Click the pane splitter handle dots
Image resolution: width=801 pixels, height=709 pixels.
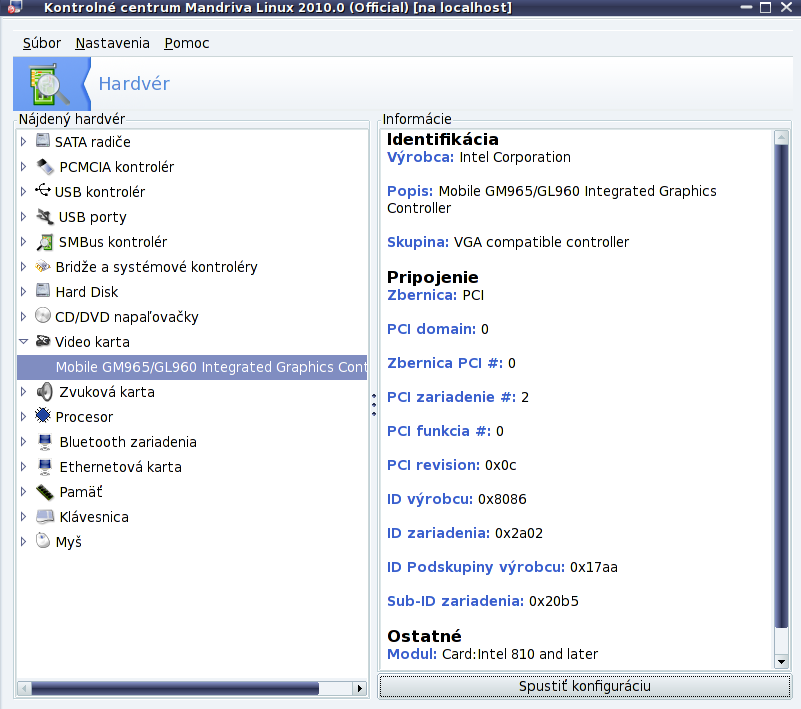tap(374, 405)
